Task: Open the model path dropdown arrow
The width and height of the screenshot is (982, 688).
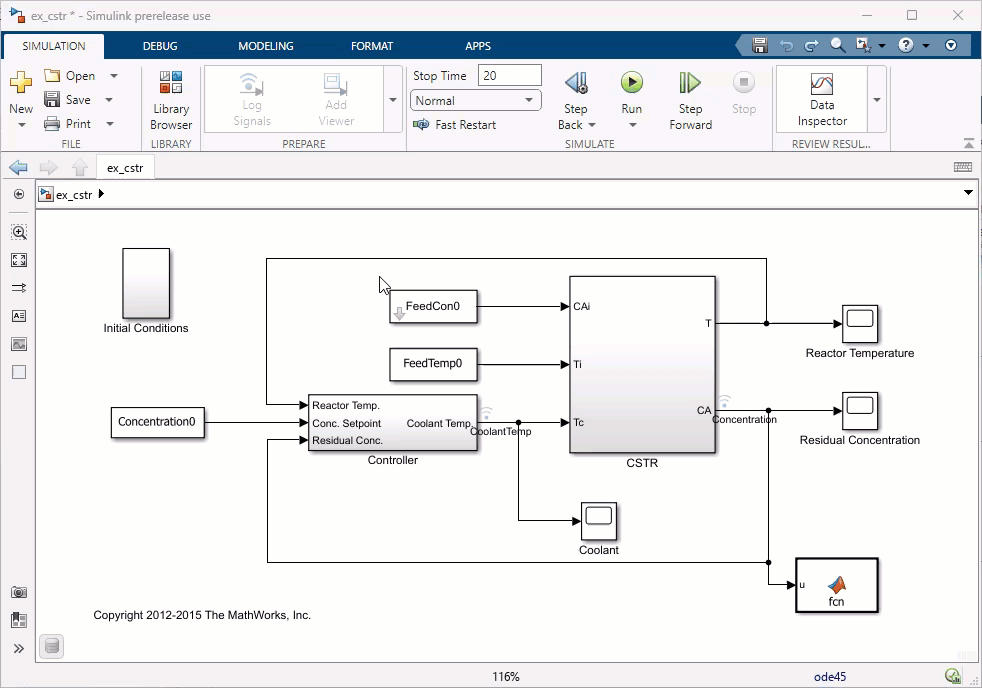Action: (x=968, y=193)
